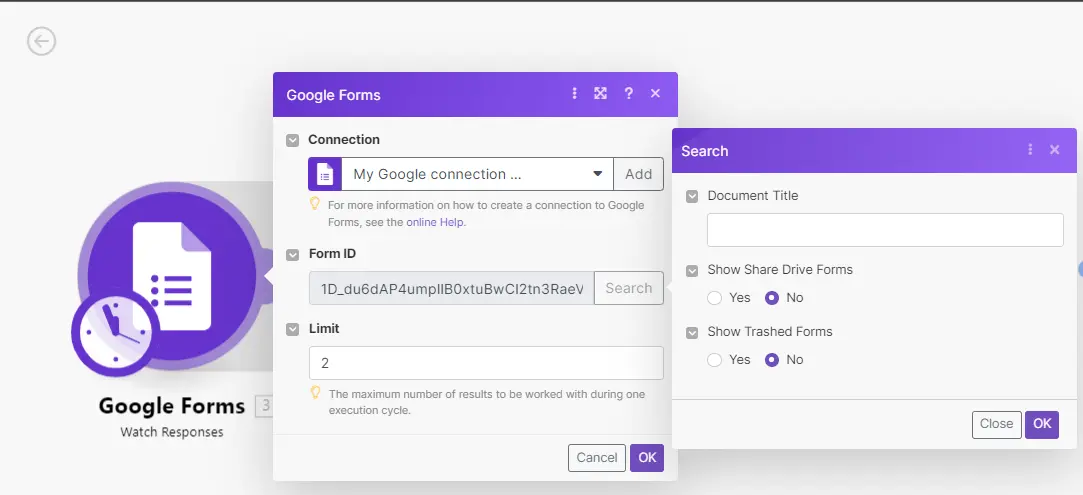This screenshot has width=1083, height=495.
Task: Cancel the Google Forms dialog
Action: [x=597, y=458]
